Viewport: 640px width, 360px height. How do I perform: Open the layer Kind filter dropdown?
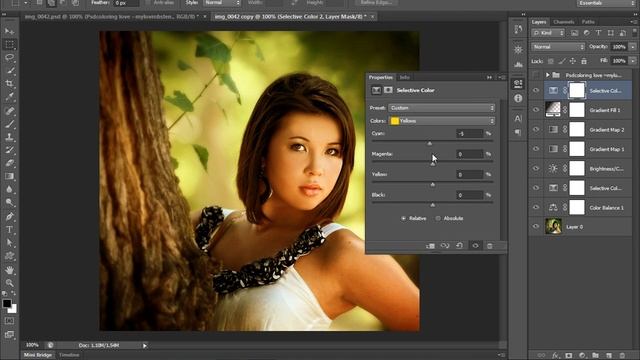click(x=548, y=33)
